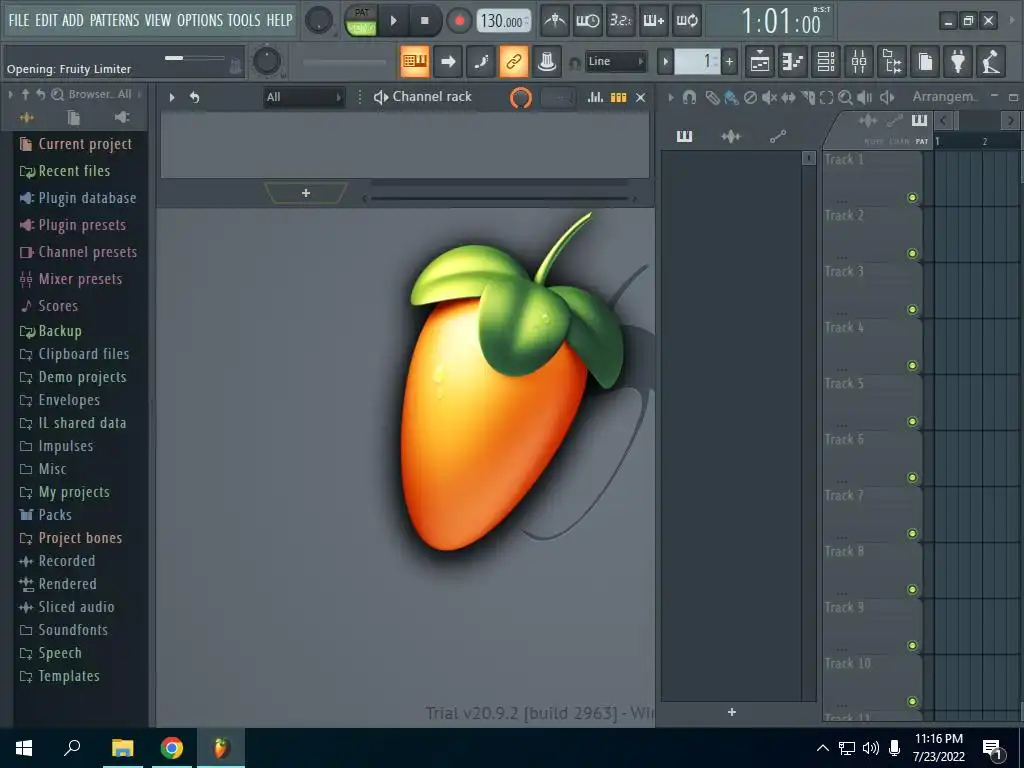The width and height of the screenshot is (1024, 768).
Task: Select the playlist paint brush tool
Action: 731,97
